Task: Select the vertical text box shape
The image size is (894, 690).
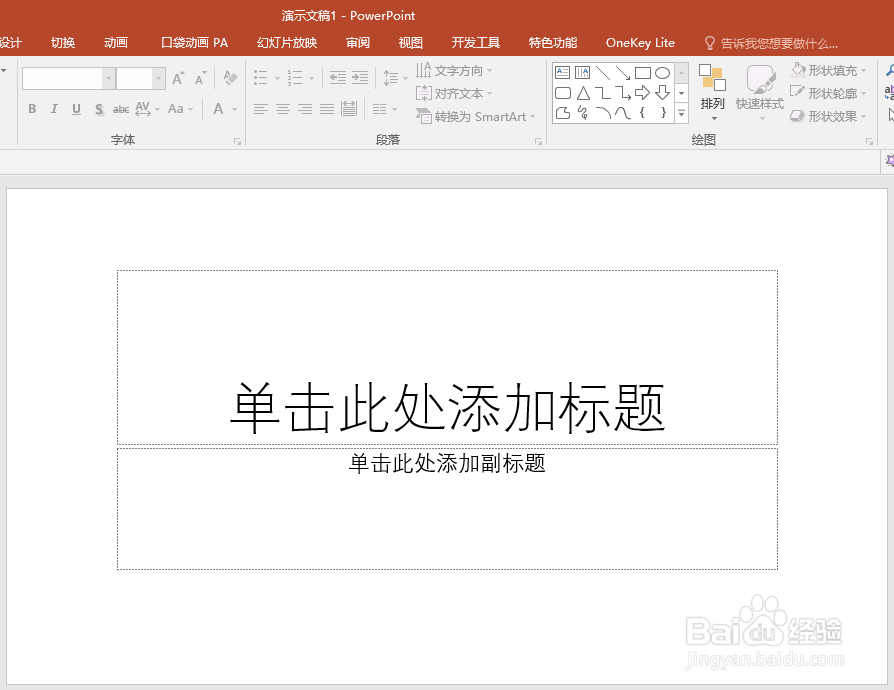Action: [x=582, y=72]
